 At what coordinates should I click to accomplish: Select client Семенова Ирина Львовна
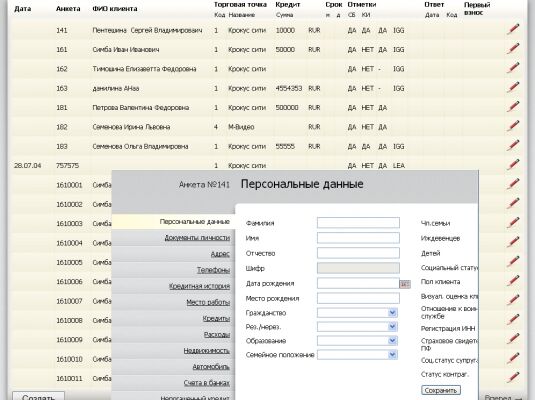tap(131, 127)
